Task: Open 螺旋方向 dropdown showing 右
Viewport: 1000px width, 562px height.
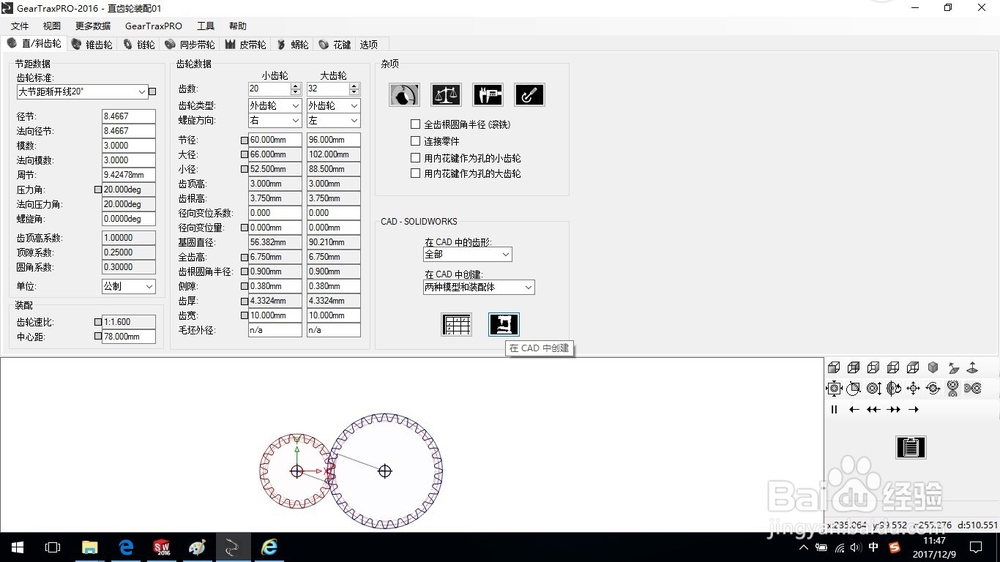Action: [275, 120]
